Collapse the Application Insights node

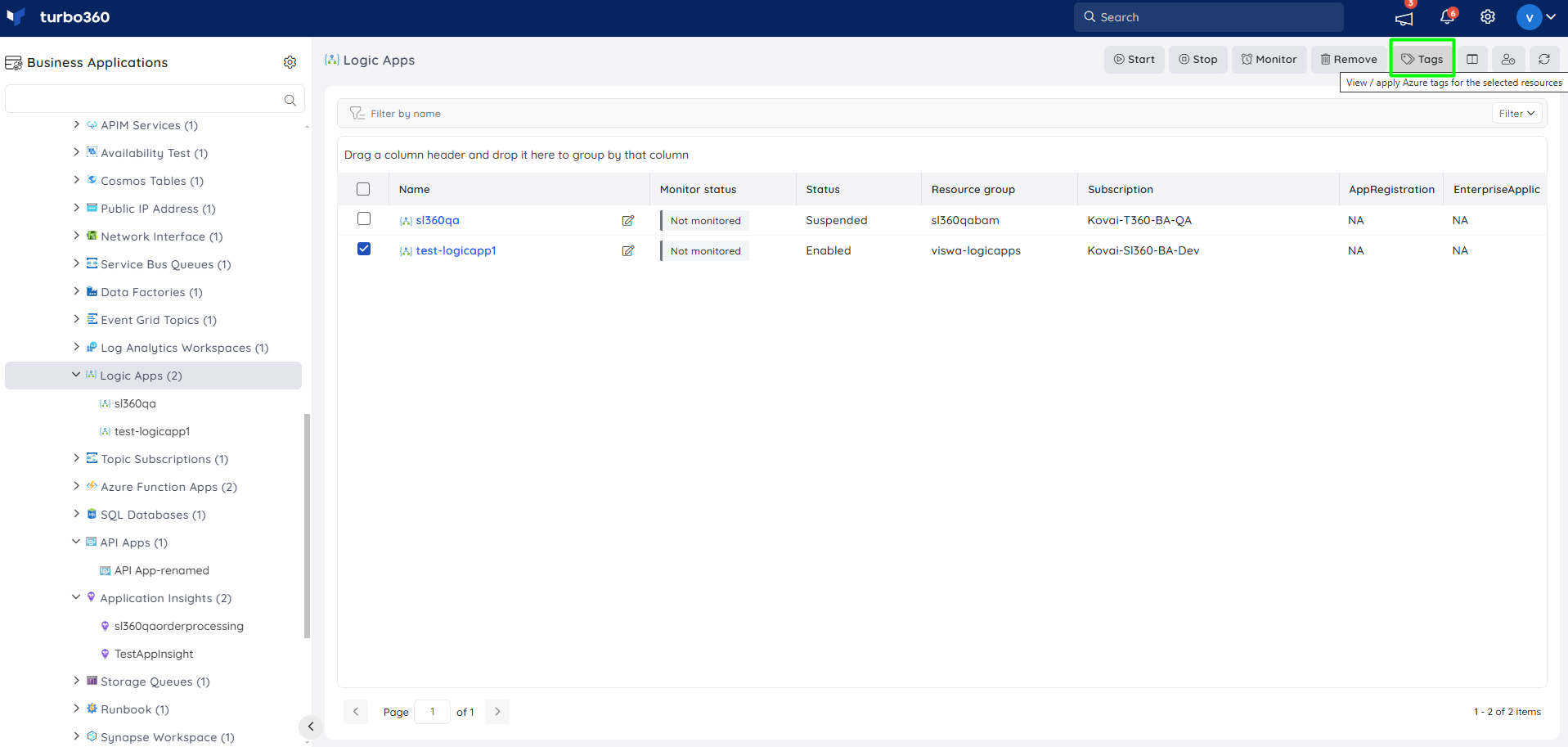tap(76, 597)
